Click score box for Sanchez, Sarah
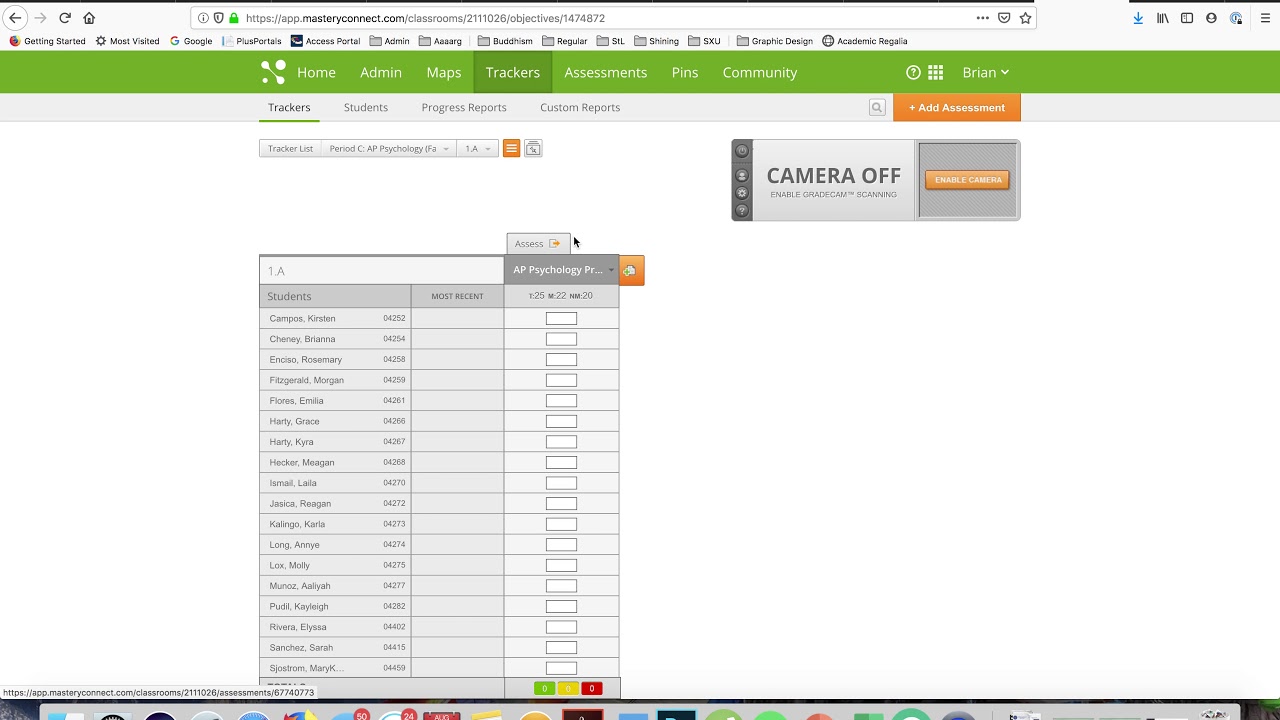1280x720 pixels. [561, 648]
